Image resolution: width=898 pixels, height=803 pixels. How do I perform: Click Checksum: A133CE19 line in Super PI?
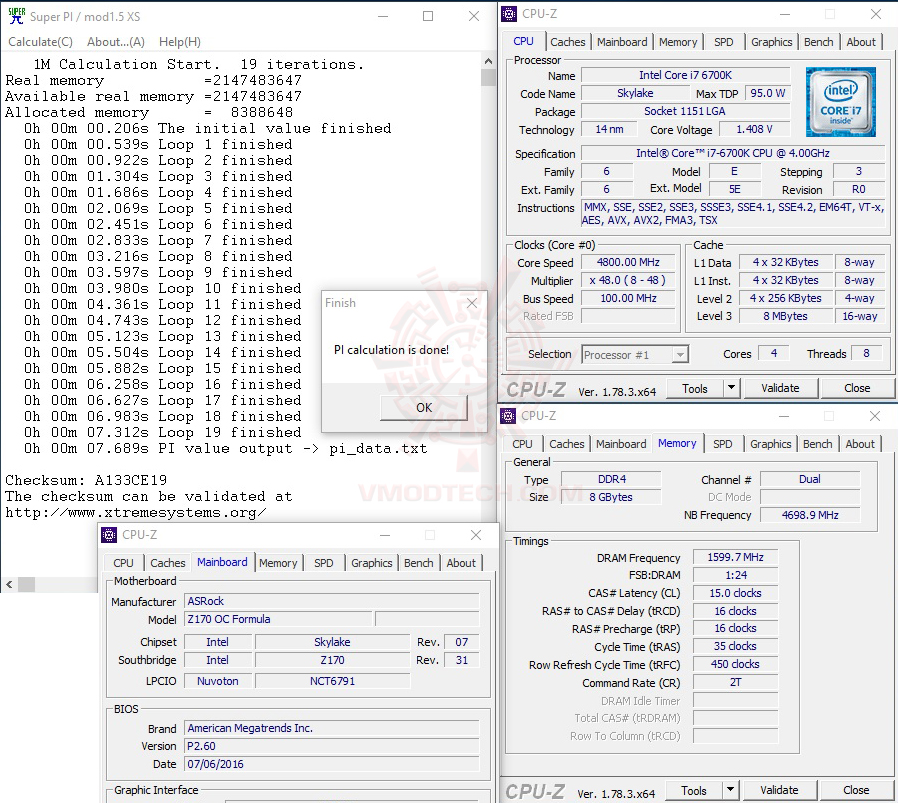click(x=86, y=480)
